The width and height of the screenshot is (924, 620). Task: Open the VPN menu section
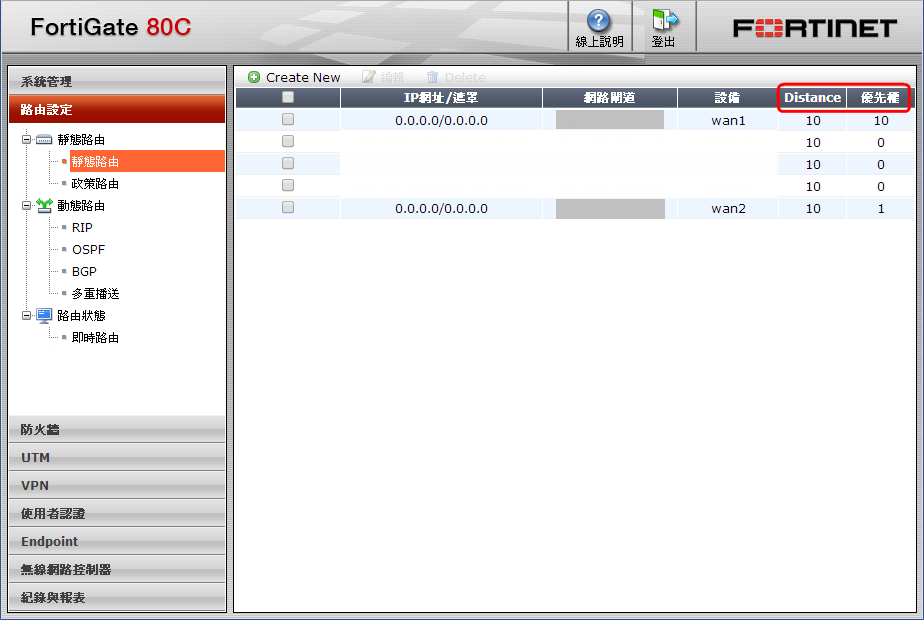(117, 485)
